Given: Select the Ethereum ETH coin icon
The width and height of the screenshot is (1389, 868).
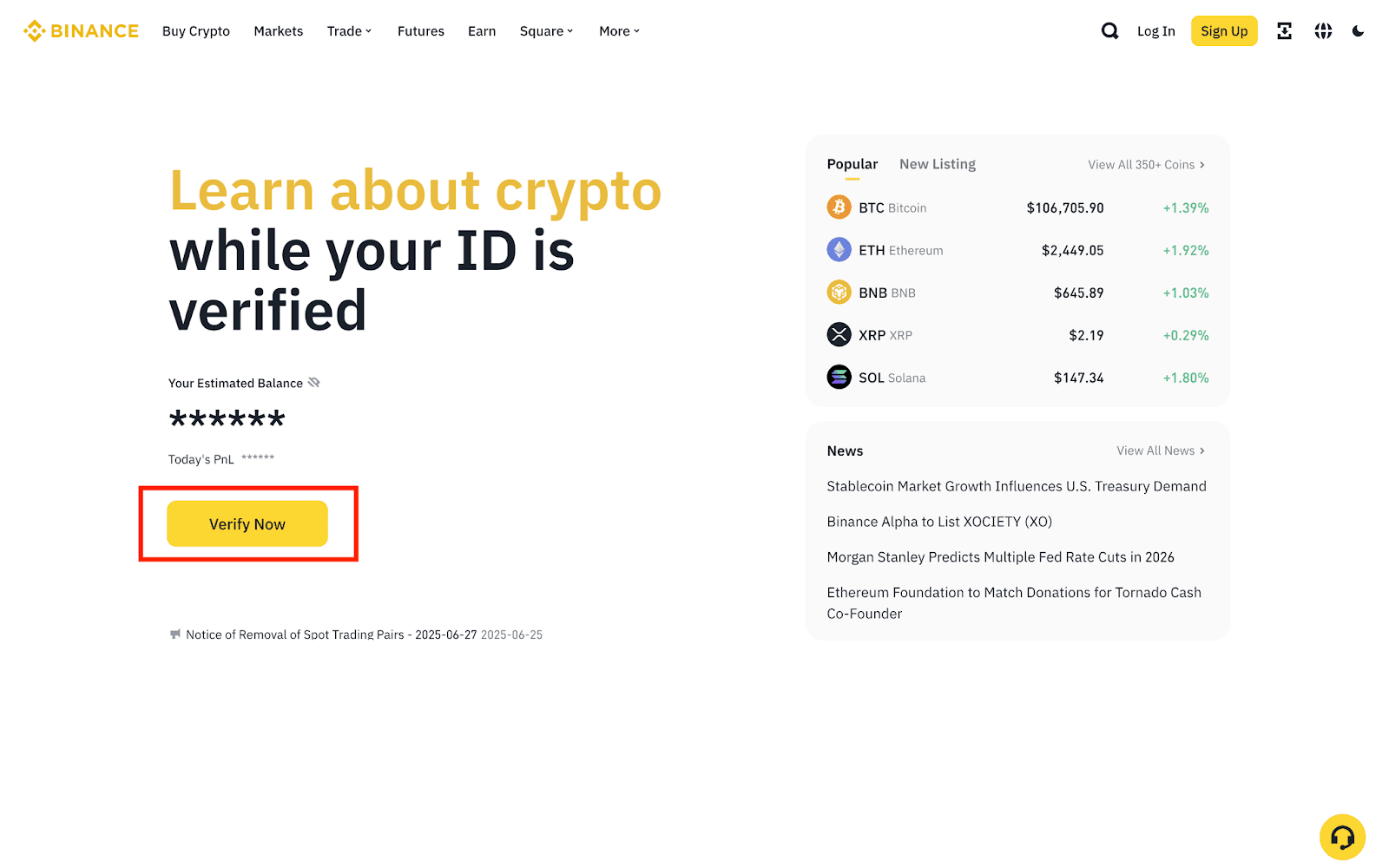Looking at the screenshot, I should pyautogui.click(x=839, y=250).
